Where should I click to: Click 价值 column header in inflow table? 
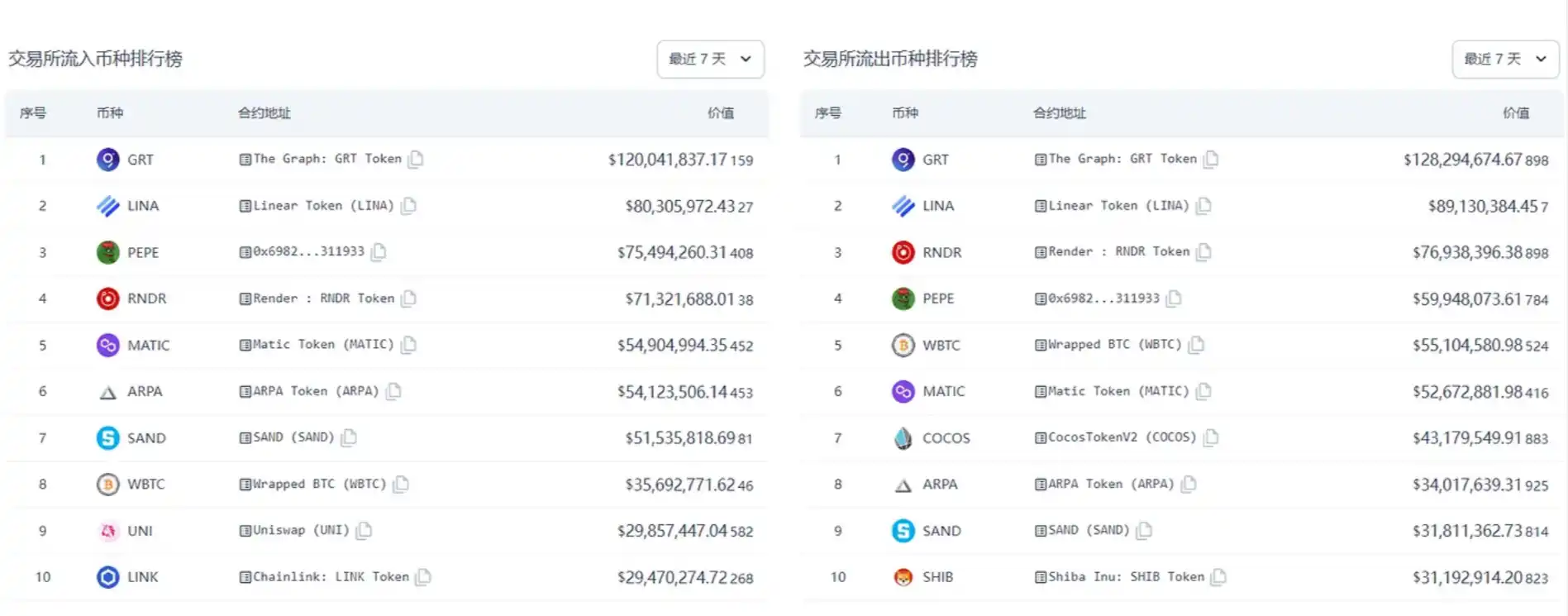pyautogui.click(x=720, y=113)
